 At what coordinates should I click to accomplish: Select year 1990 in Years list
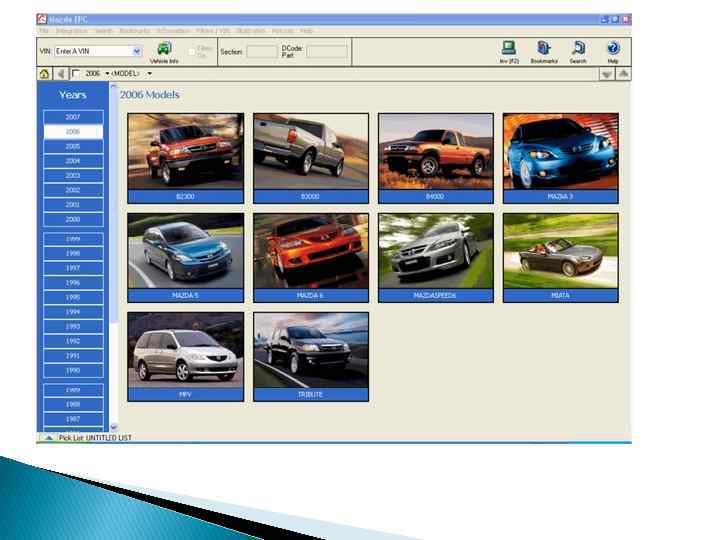(73, 371)
